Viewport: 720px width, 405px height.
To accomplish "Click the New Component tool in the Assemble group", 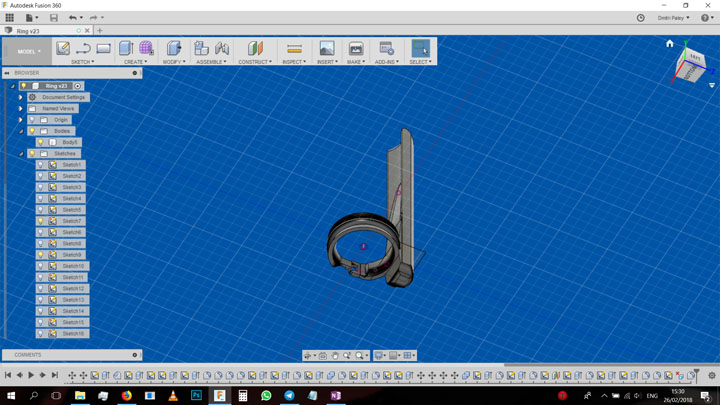I will click(201, 48).
